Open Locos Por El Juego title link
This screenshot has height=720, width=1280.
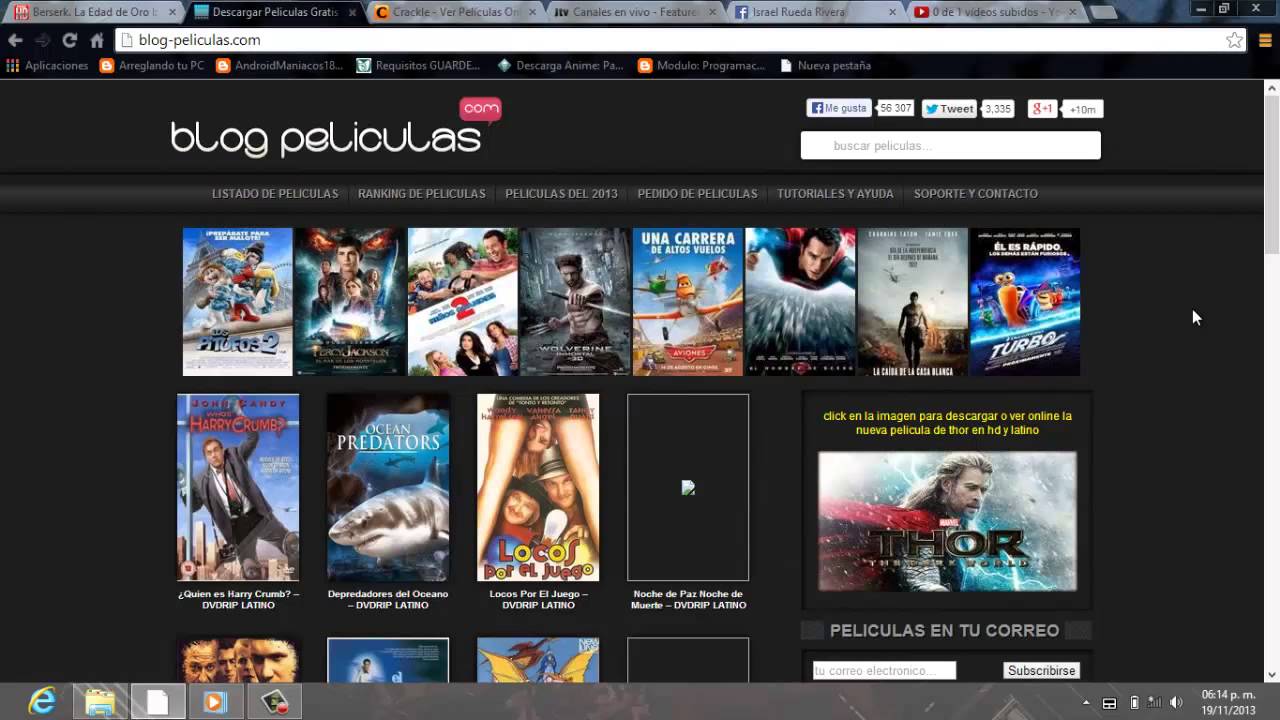538,599
